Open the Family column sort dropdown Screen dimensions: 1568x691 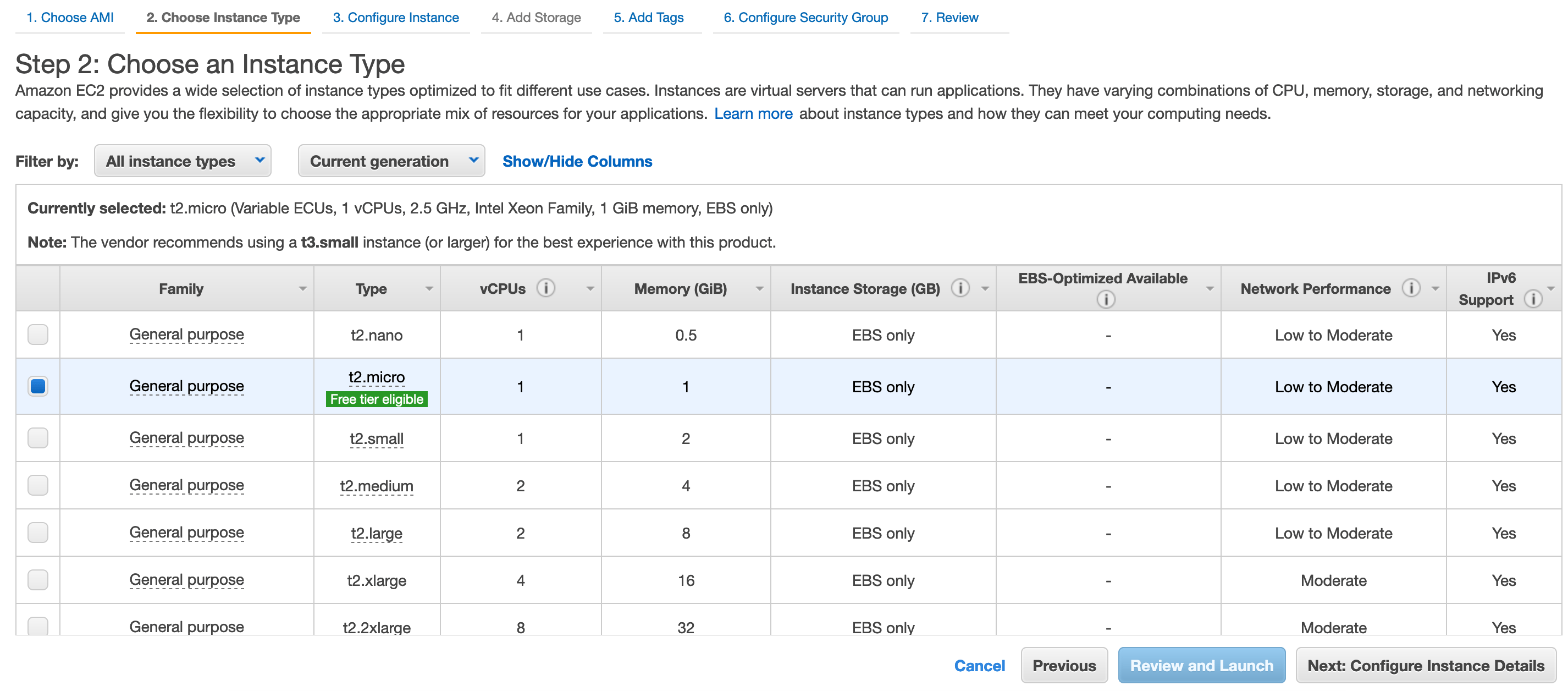pyautogui.click(x=302, y=289)
